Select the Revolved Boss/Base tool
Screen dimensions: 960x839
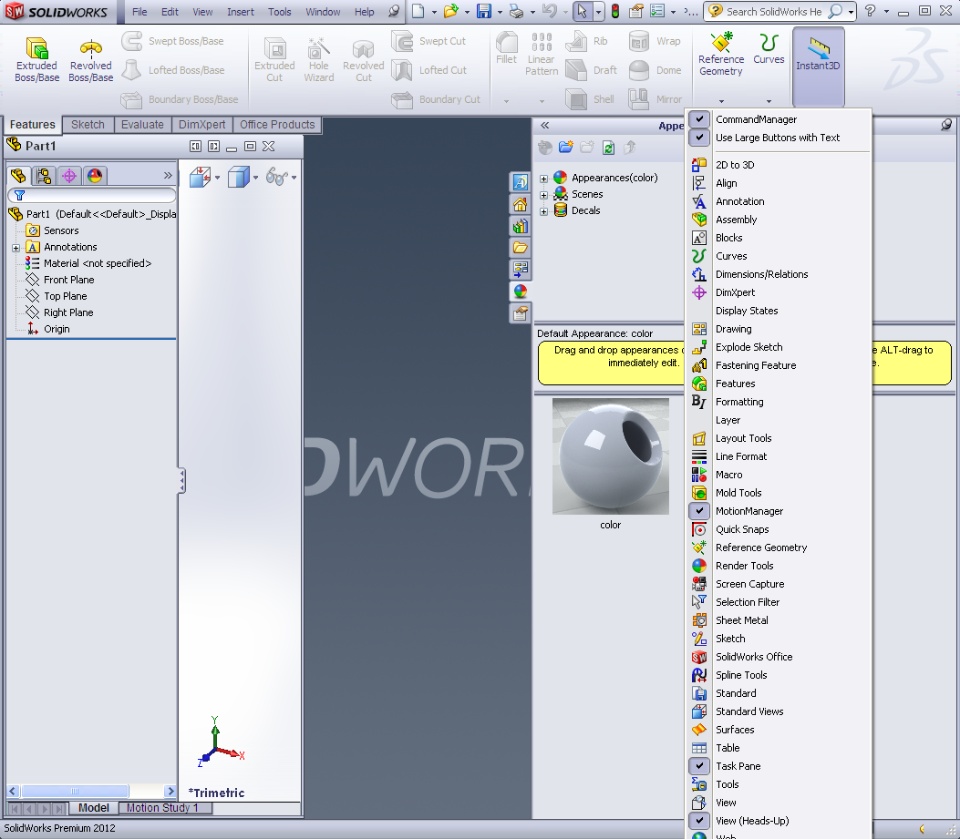(91, 59)
